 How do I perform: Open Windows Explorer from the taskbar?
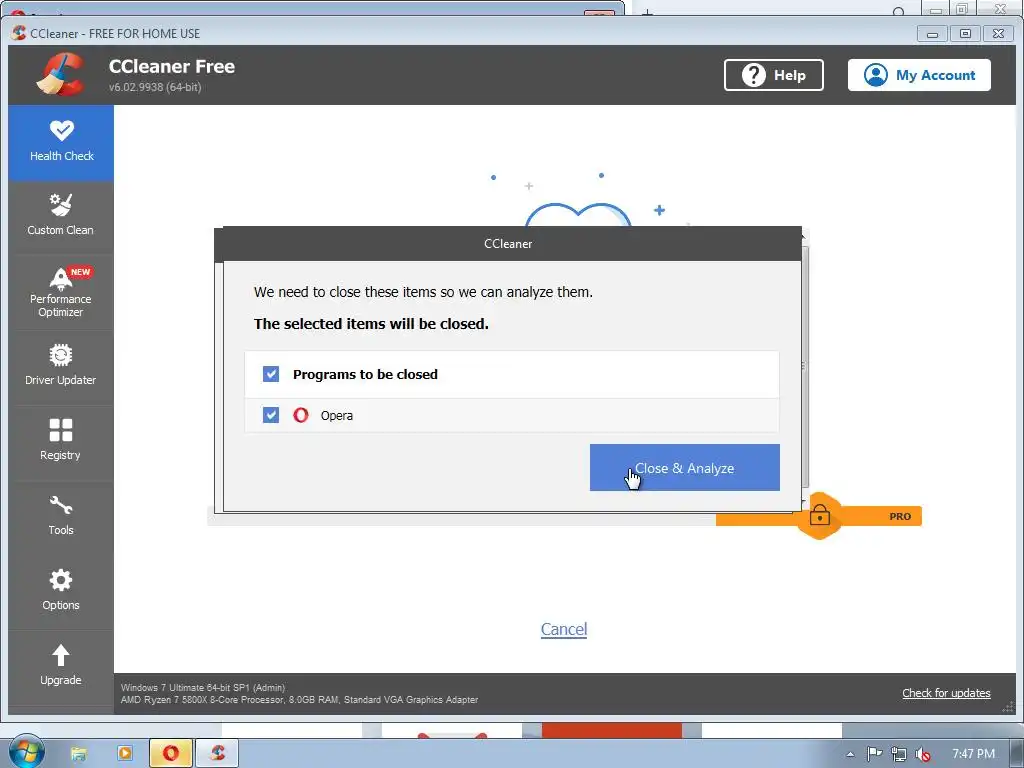78,754
